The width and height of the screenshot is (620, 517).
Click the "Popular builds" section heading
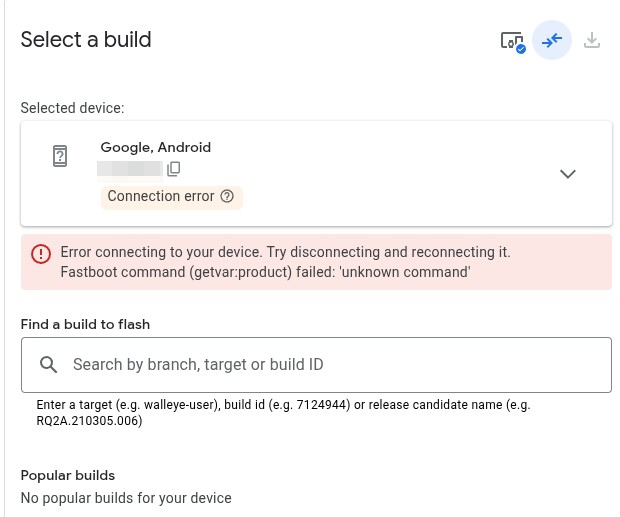point(68,475)
